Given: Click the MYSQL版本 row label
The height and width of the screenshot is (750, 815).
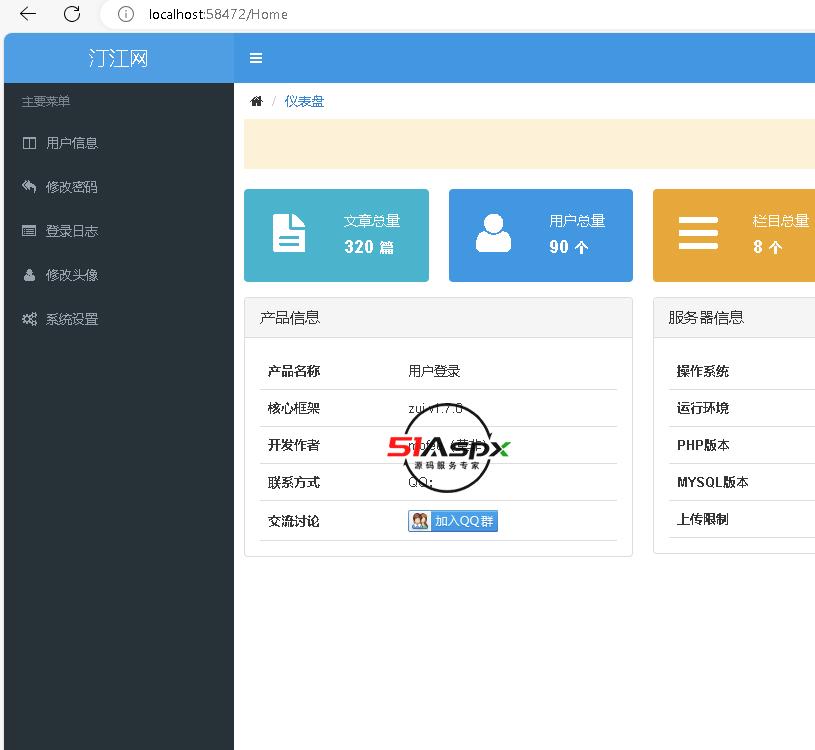Looking at the screenshot, I should (713, 482).
